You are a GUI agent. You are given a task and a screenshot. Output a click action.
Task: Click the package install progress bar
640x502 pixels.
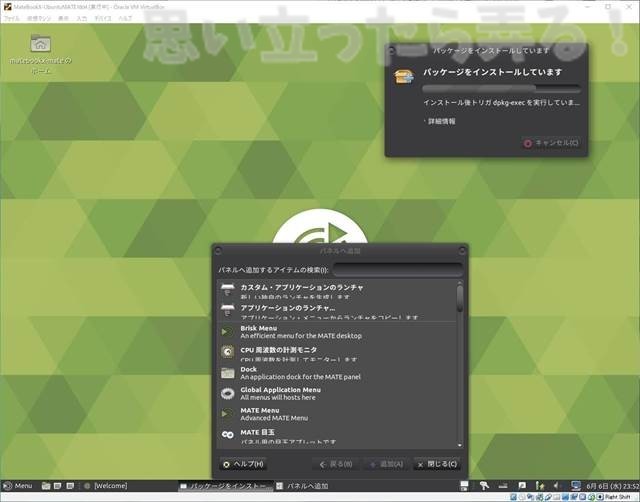tap(501, 89)
